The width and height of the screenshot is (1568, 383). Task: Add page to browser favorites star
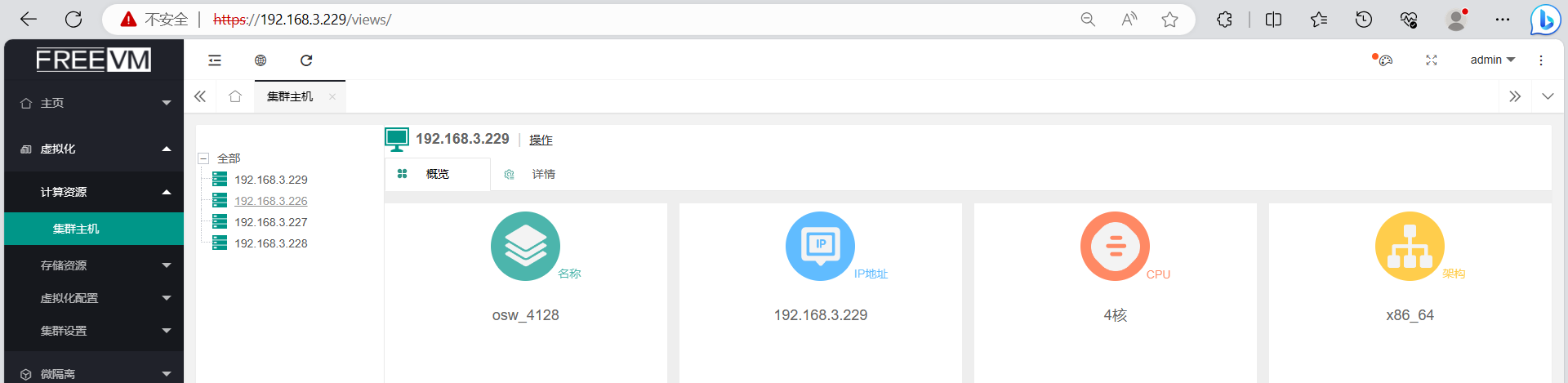(x=1169, y=20)
